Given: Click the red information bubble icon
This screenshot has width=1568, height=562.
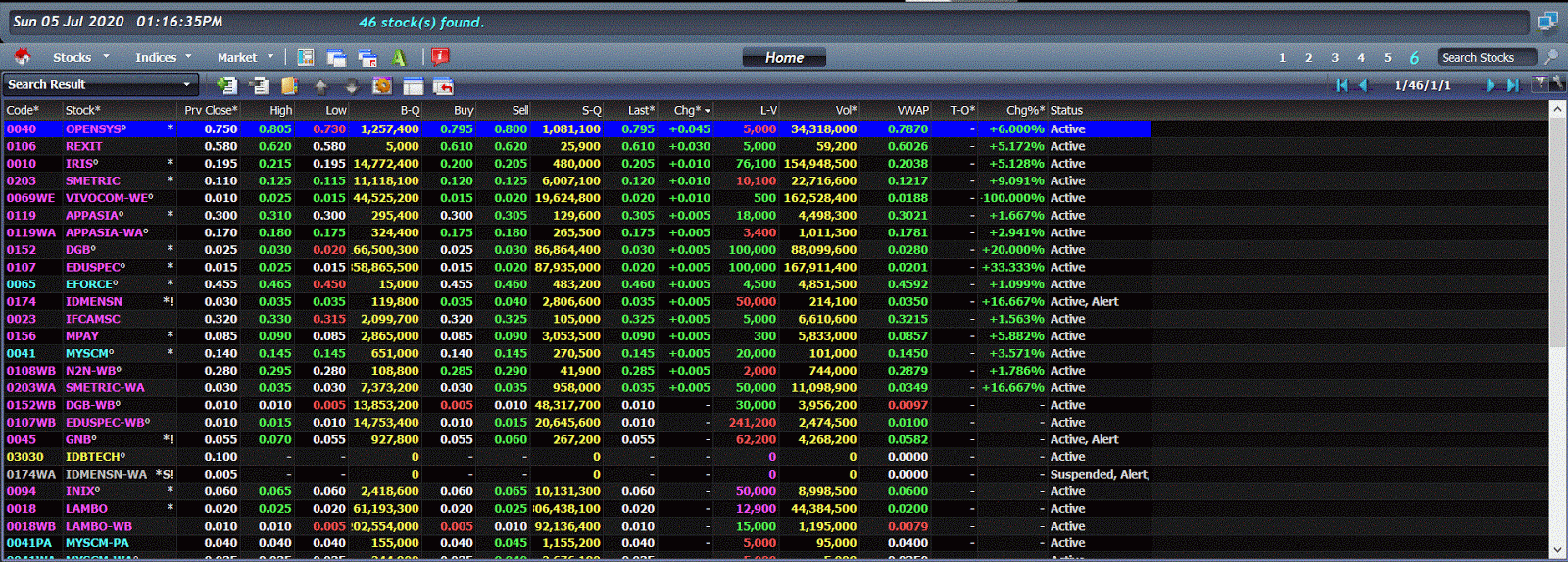Looking at the screenshot, I should pyautogui.click(x=440, y=57).
